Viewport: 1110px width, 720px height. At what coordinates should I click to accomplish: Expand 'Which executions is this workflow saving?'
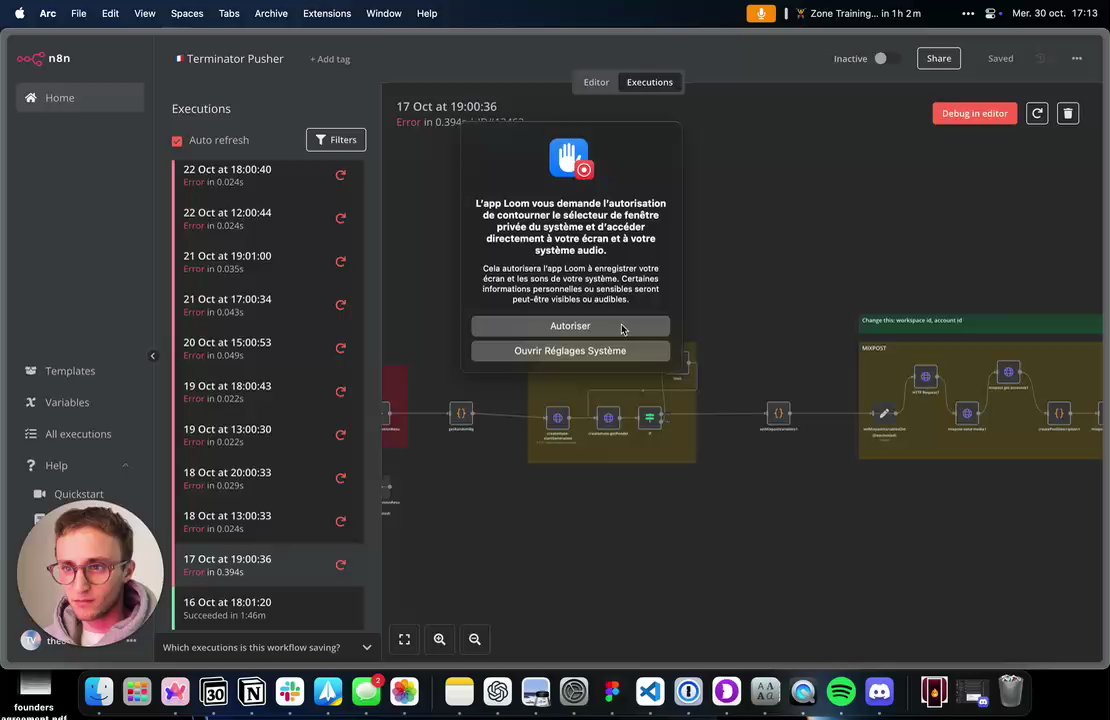267,647
